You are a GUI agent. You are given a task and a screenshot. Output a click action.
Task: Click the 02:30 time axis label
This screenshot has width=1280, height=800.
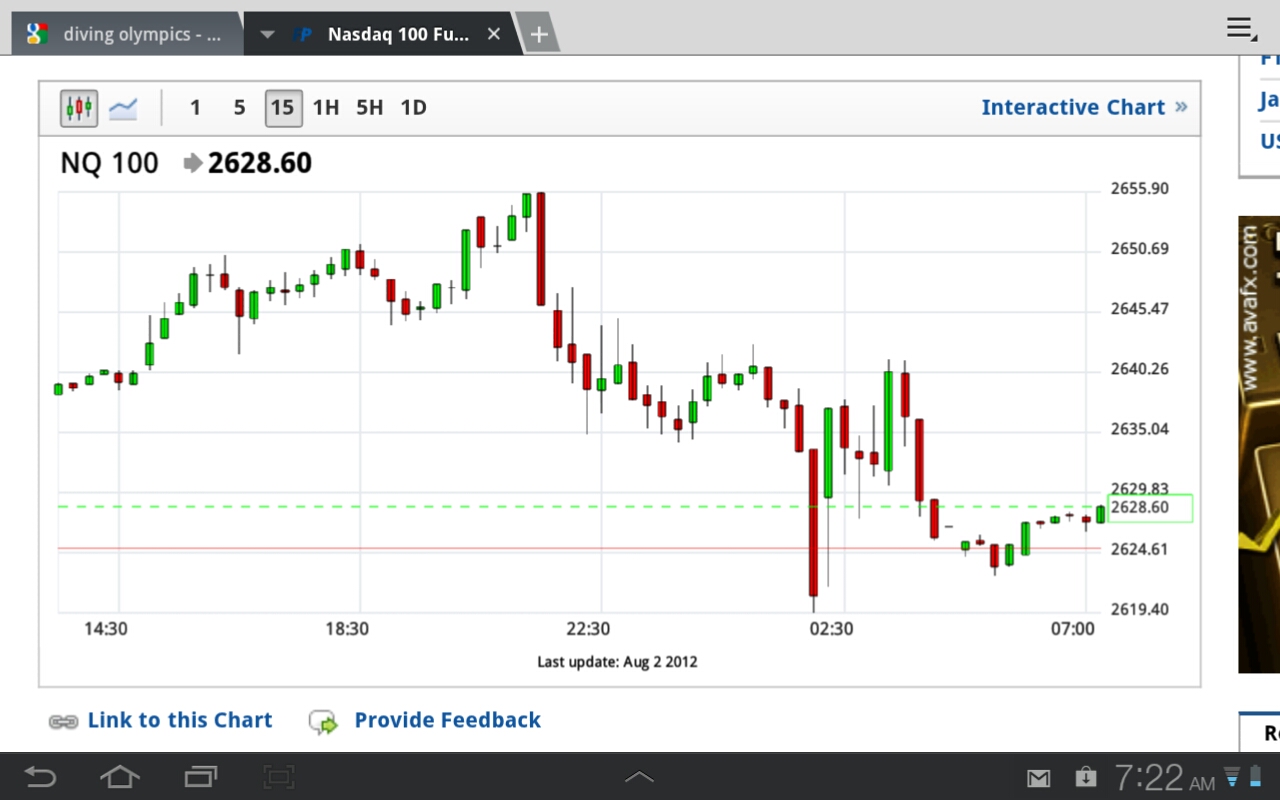(x=831, y=629)
